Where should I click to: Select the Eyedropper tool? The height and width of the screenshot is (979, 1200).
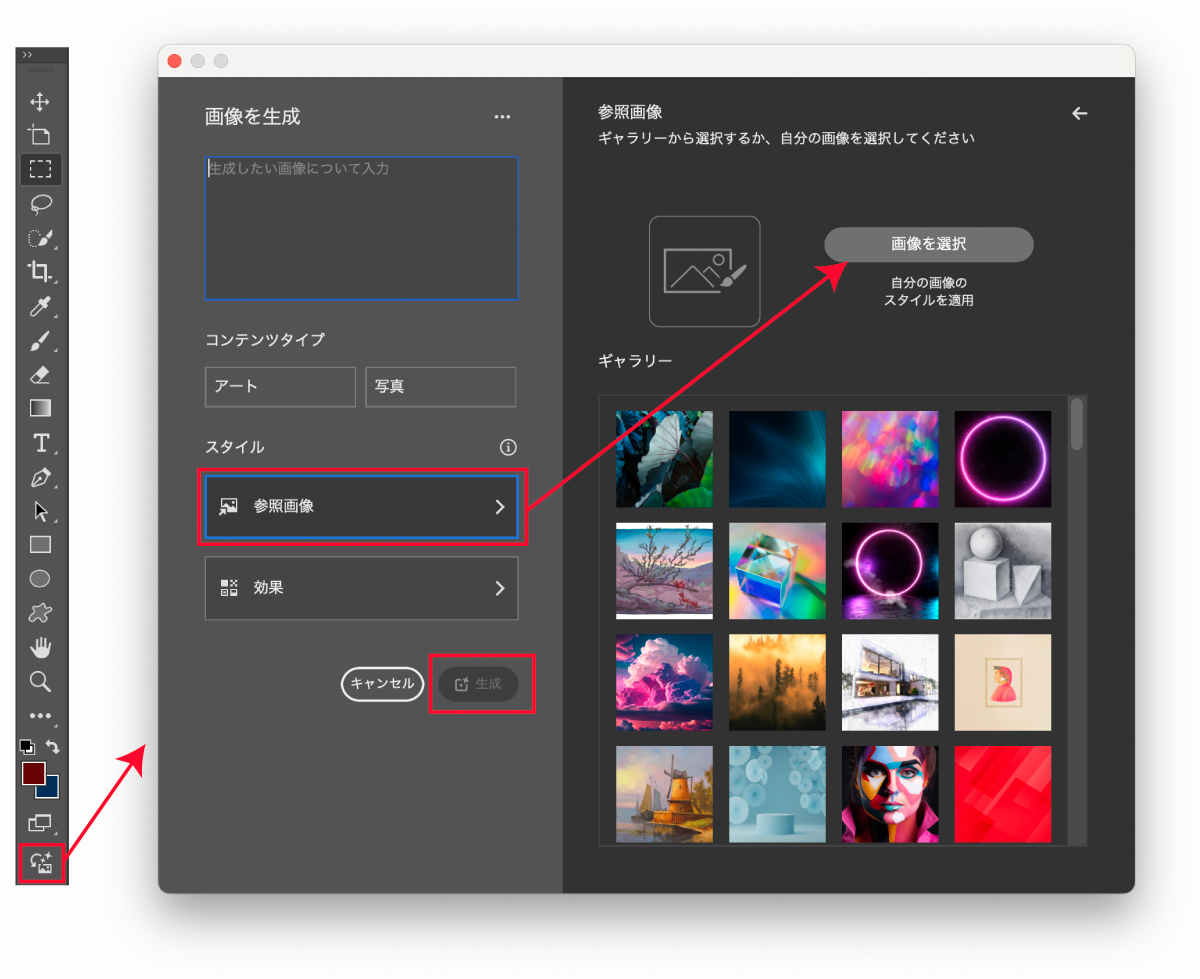[40, 306]
